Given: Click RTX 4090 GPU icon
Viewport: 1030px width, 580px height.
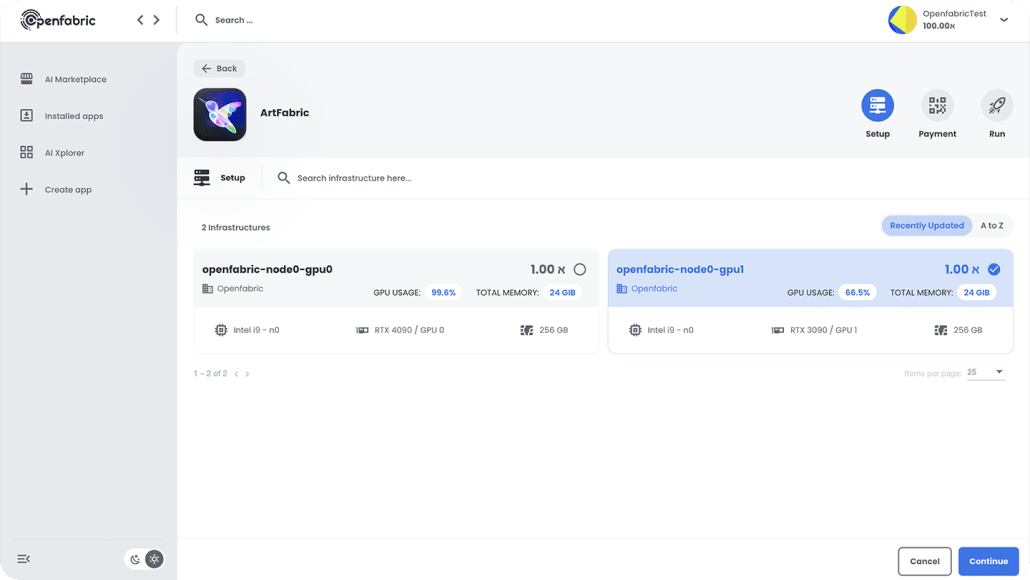Looking at the screenshot, I should pyautogui.click(x=362, y=330).
